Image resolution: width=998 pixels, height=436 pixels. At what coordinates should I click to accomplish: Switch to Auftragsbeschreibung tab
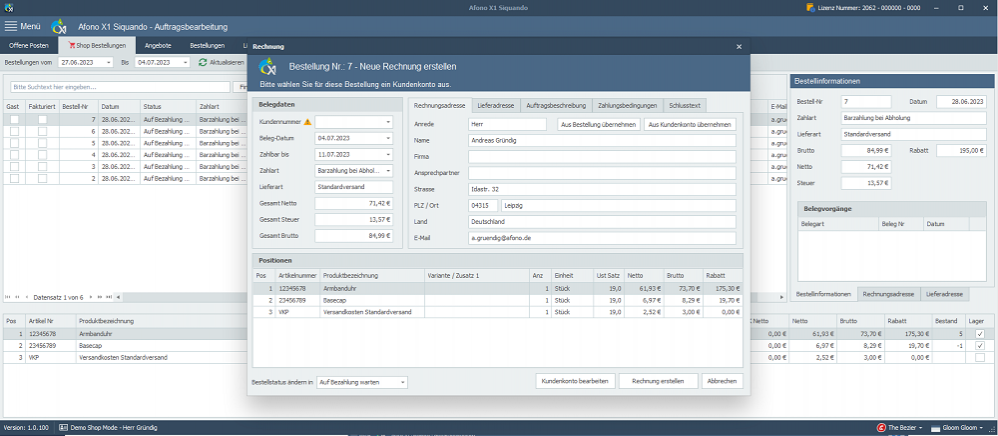[556, 106]
